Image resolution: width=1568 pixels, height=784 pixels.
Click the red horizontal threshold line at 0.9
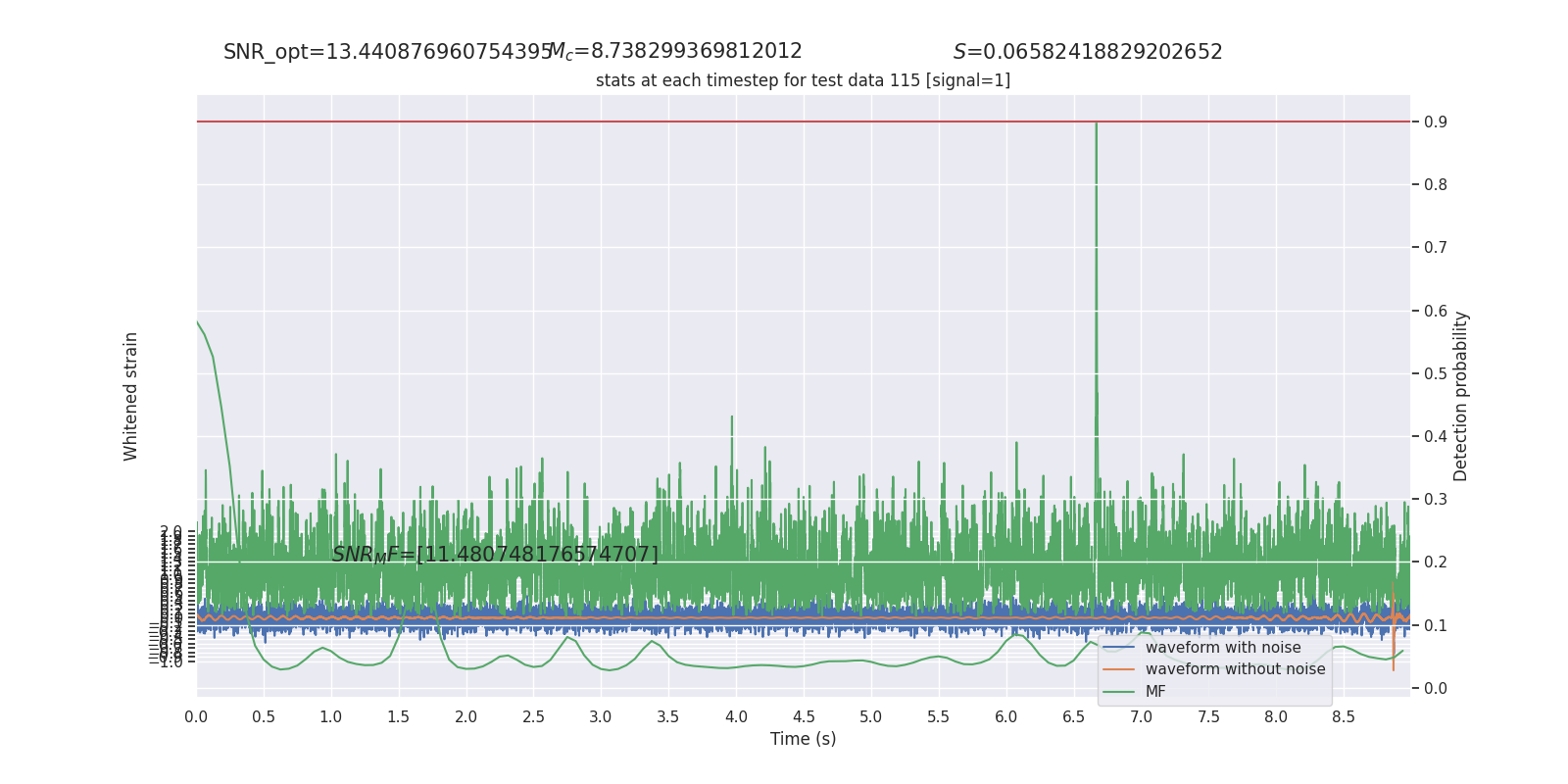point(803,122)
